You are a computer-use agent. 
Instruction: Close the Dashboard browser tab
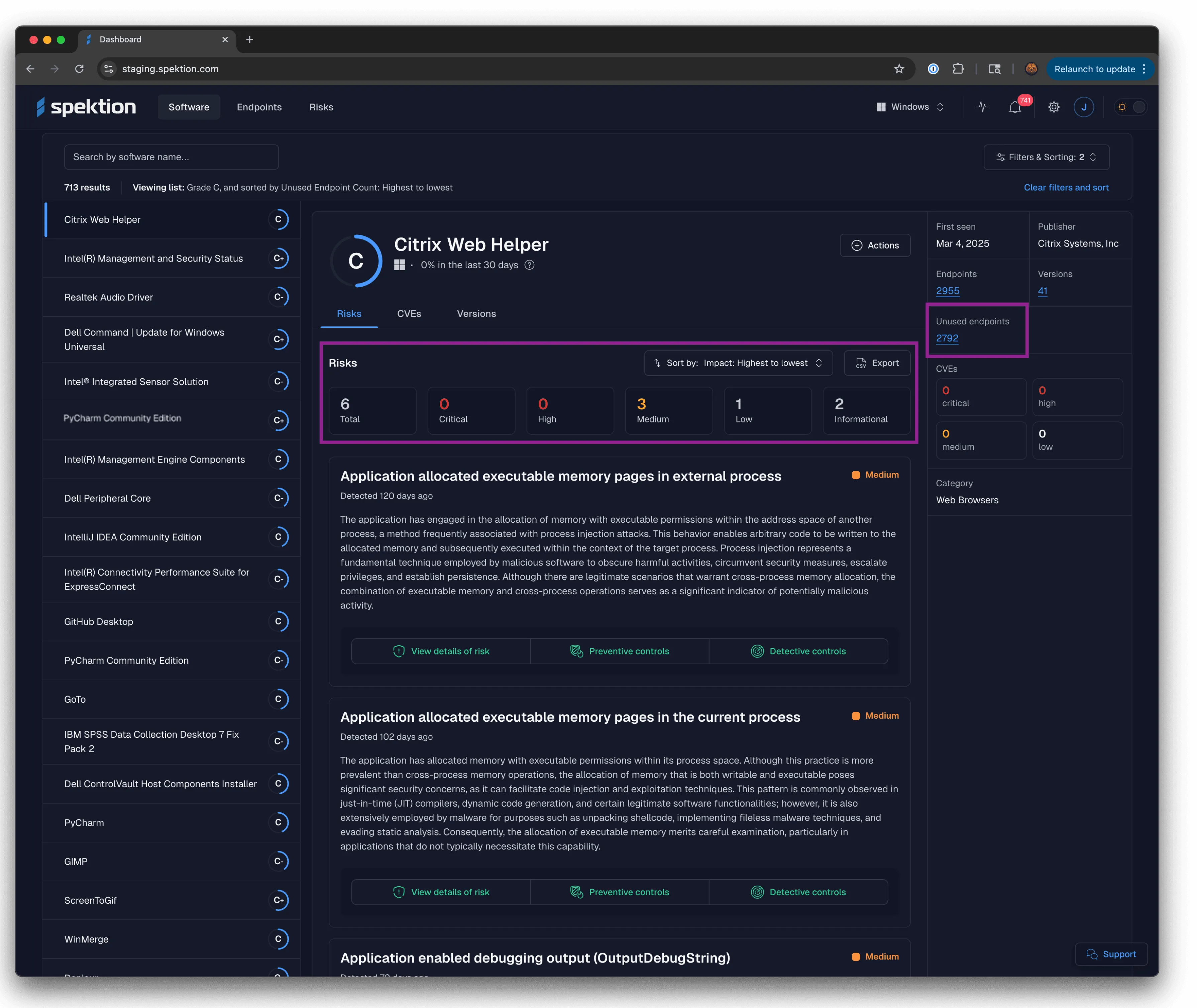click(x=225, y=39)
